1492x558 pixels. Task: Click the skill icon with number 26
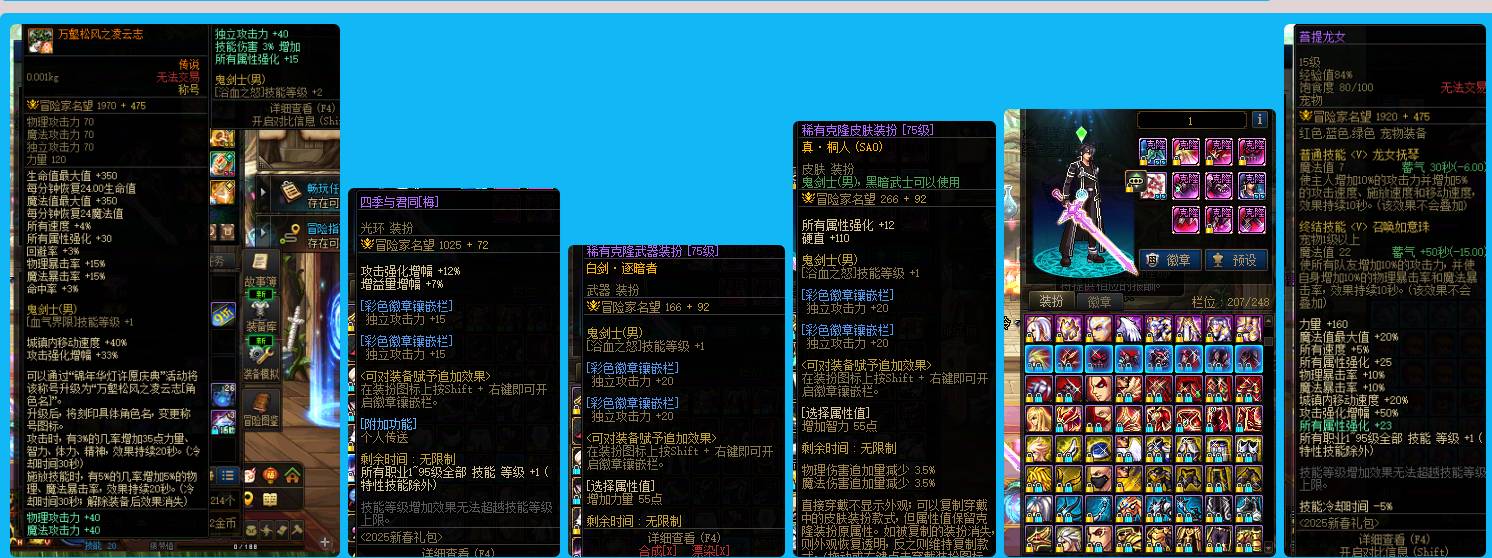click(x=225, y=394)
